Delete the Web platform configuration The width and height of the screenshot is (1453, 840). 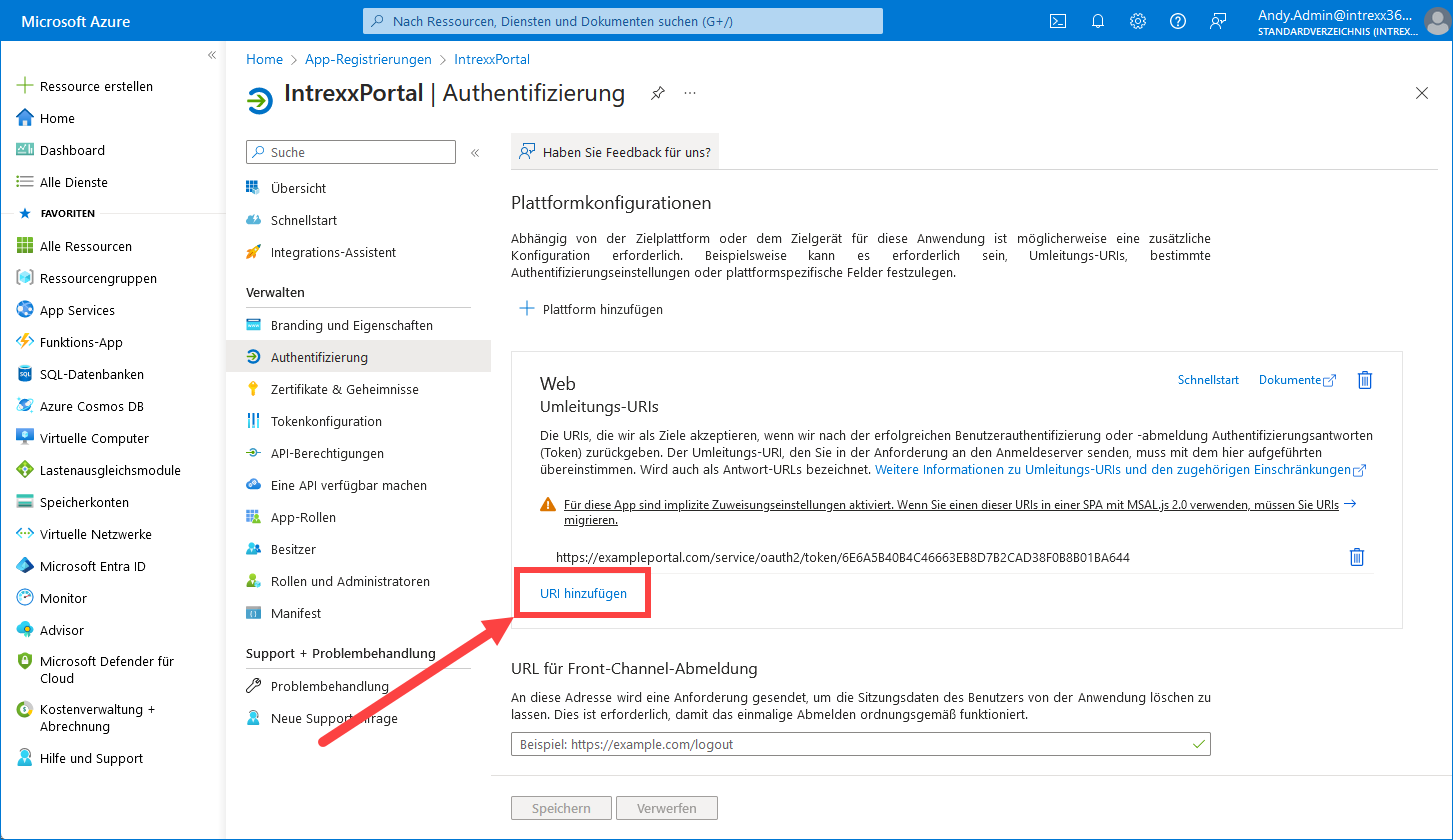(1365, 380)
